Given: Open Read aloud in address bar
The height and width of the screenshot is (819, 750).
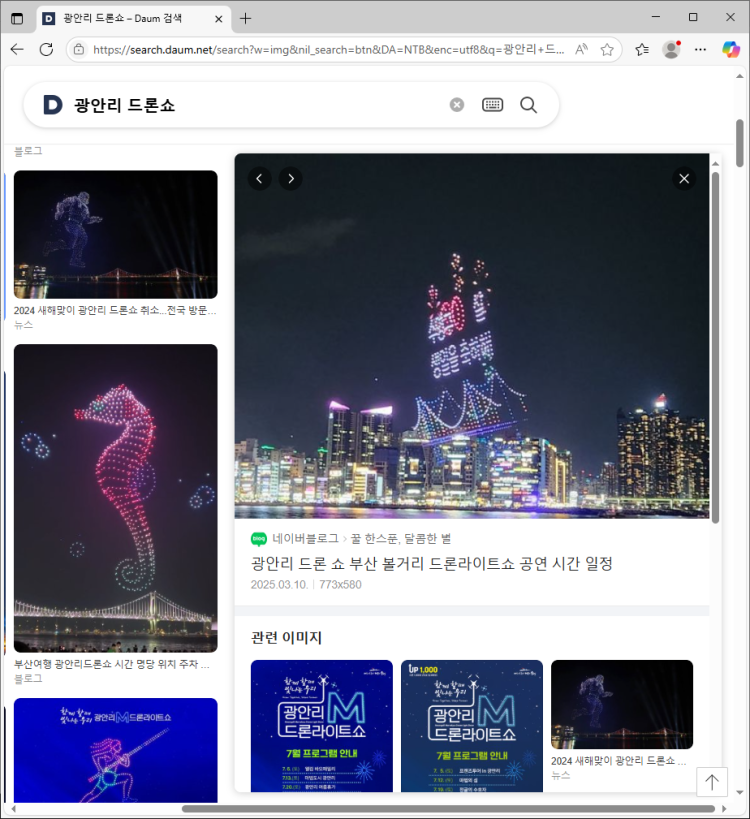Looking at the screenshot, I should click(581, 50).
